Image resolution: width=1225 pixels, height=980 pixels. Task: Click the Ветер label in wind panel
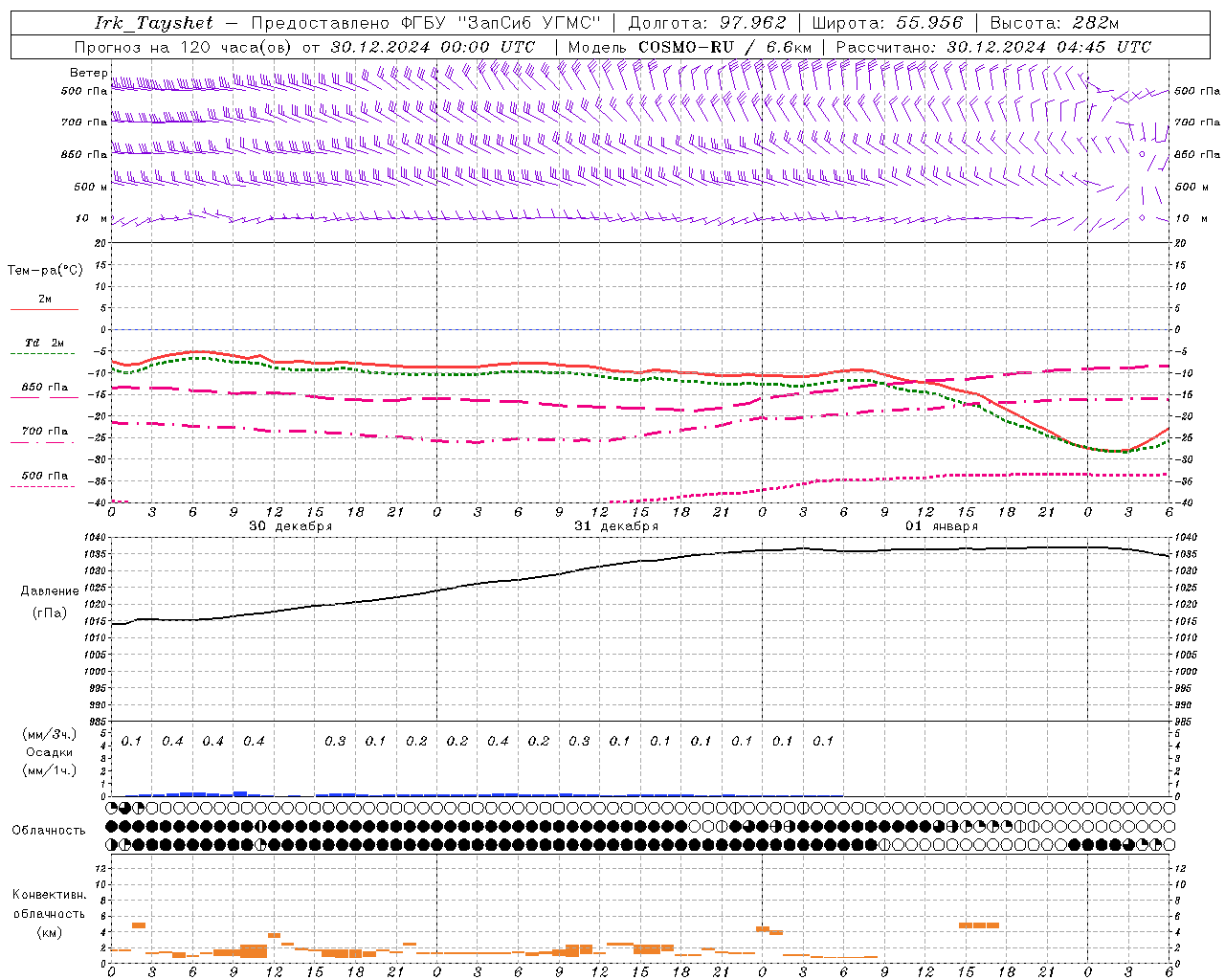pyautogui.click(x=88, y=73)
